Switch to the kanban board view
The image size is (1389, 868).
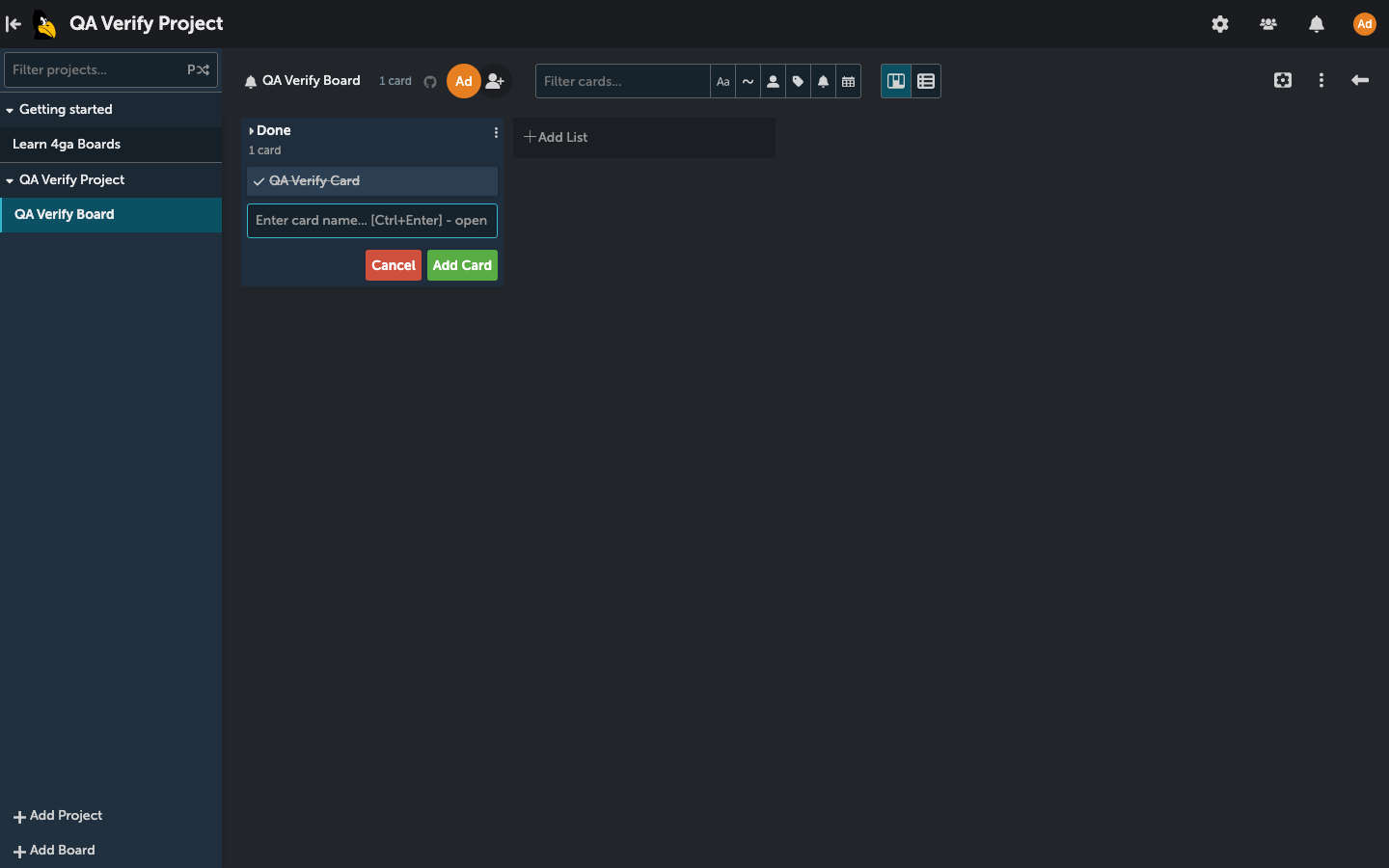click(x=896, y=81)
